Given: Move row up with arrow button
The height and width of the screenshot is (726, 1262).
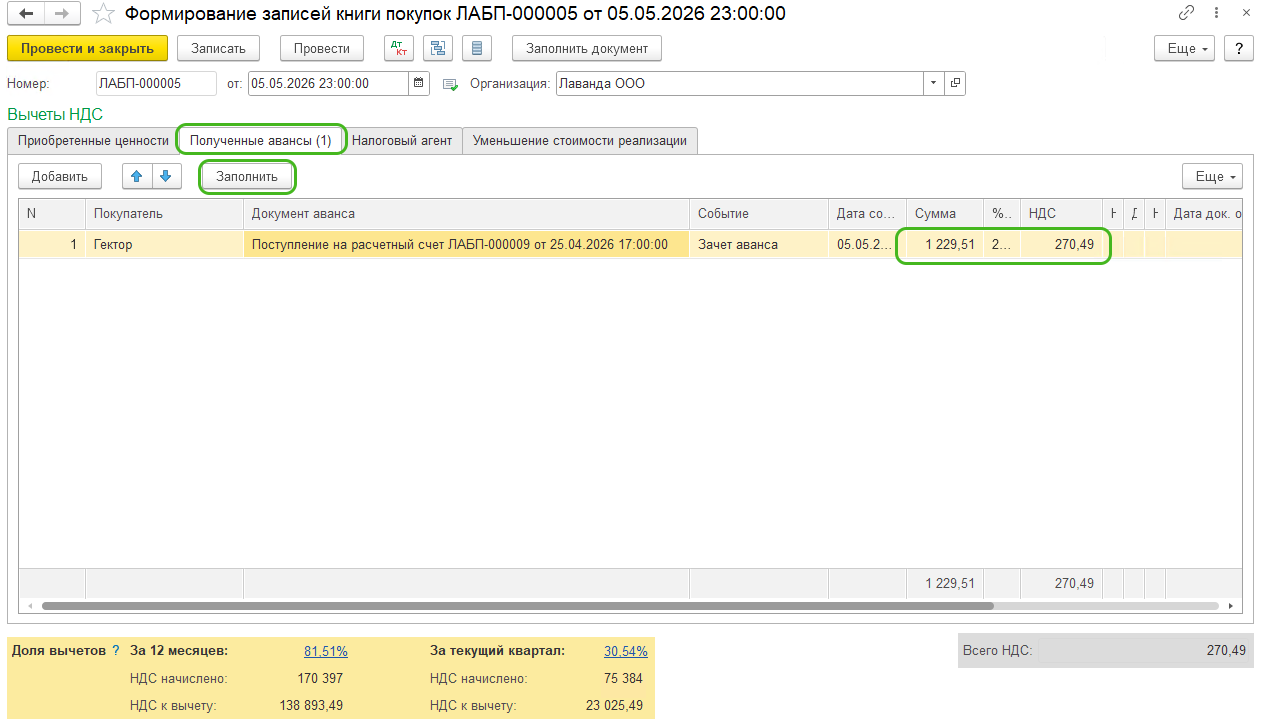Looking at the screenshot, I should tap(137, 176).
